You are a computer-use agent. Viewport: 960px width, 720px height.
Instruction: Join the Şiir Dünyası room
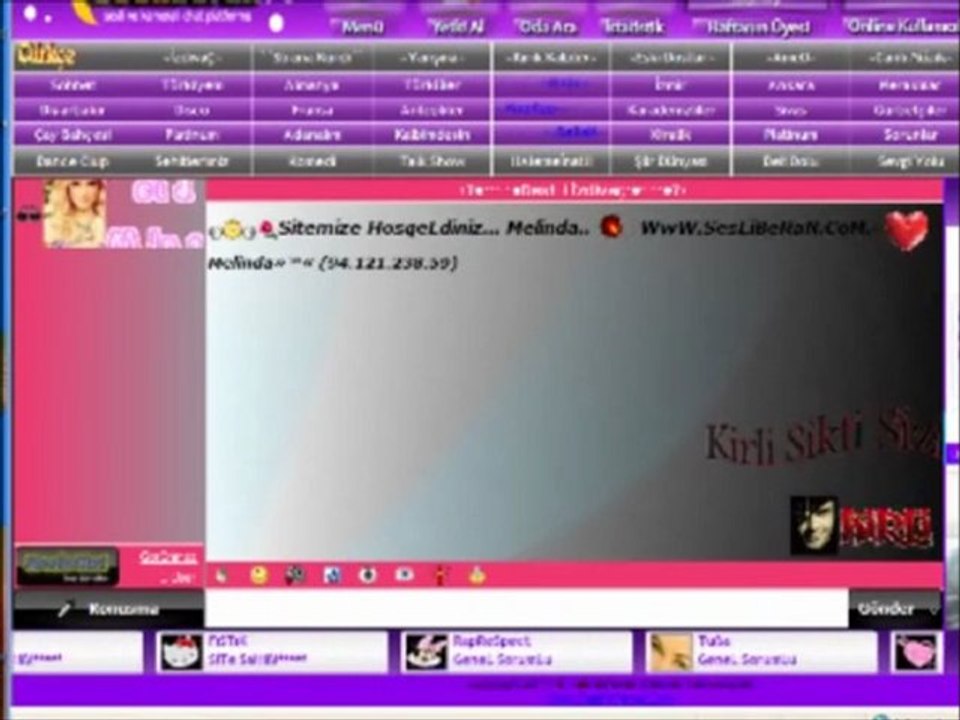click(670, 162)
